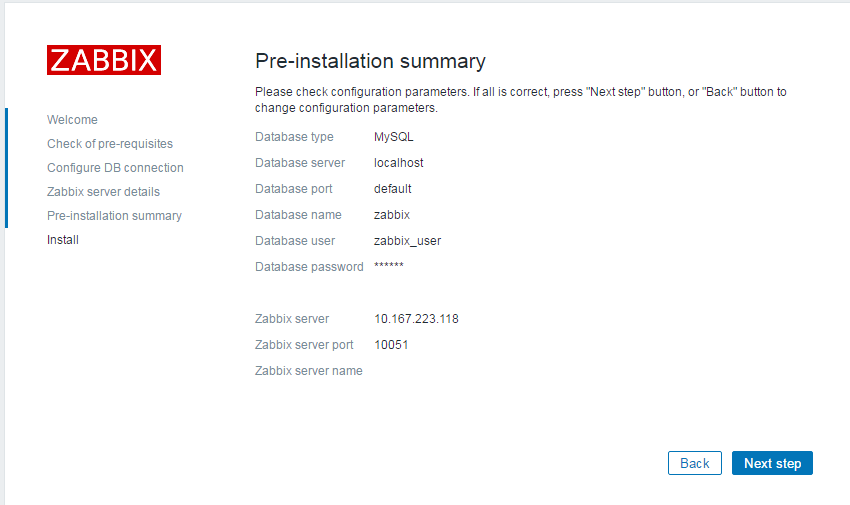Click the ZABBIX logo
Viewport: 850px width, 505px height.
click(104, 60)
